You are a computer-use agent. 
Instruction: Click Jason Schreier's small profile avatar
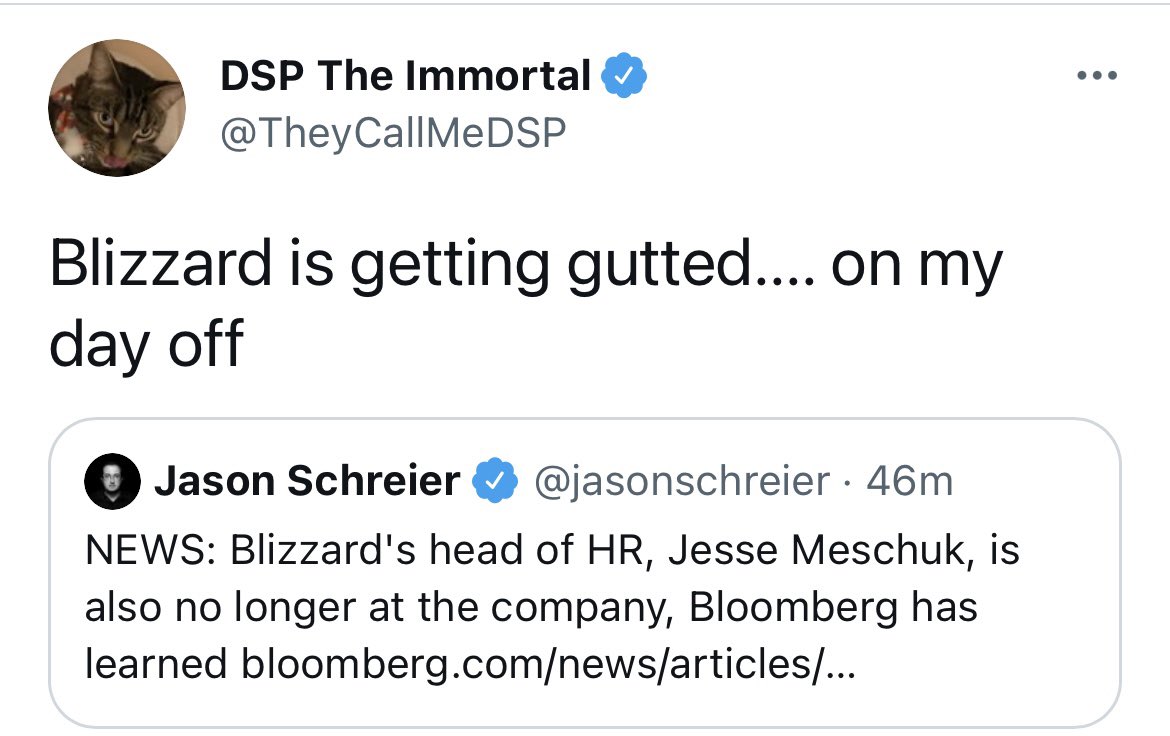point(112,481)
